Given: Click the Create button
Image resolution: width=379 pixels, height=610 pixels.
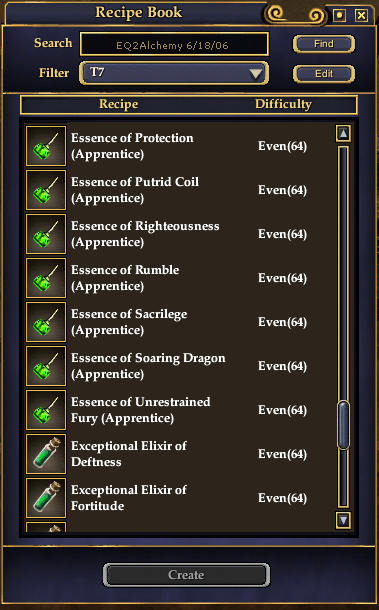Looking at the screenshot, I should tap(186, 575).
